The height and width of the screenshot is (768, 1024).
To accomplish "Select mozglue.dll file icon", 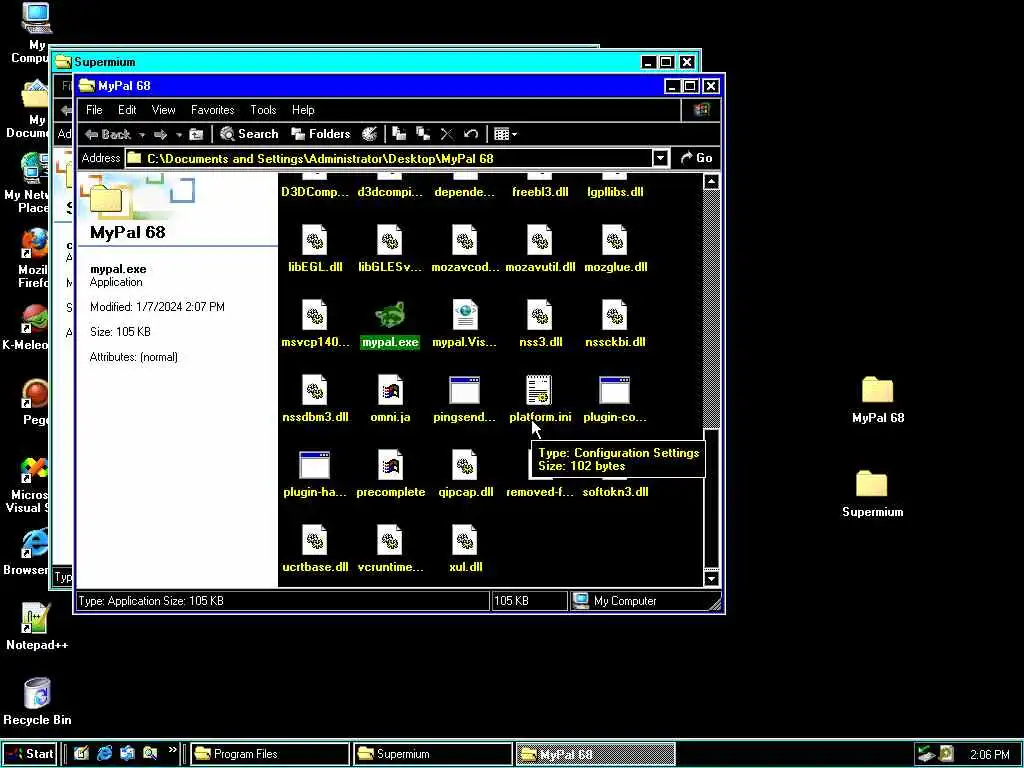I will [x=615, y=240].
